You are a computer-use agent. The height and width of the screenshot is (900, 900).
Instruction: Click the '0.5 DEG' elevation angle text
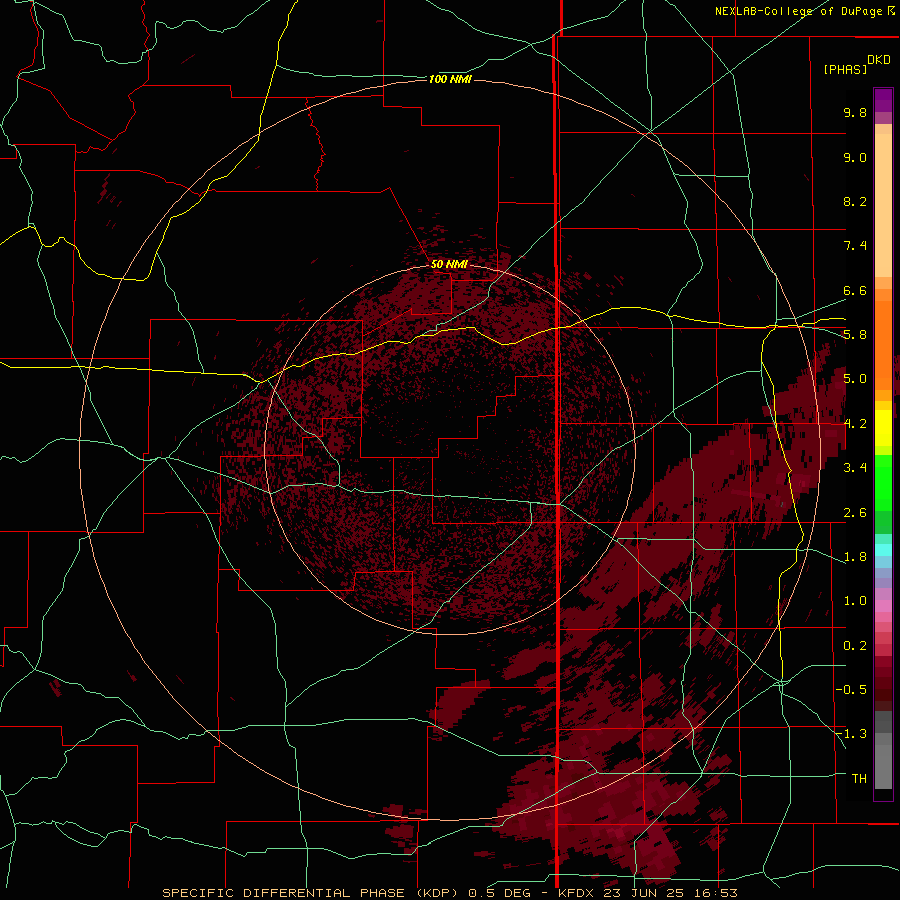click(x=500, y=893)
